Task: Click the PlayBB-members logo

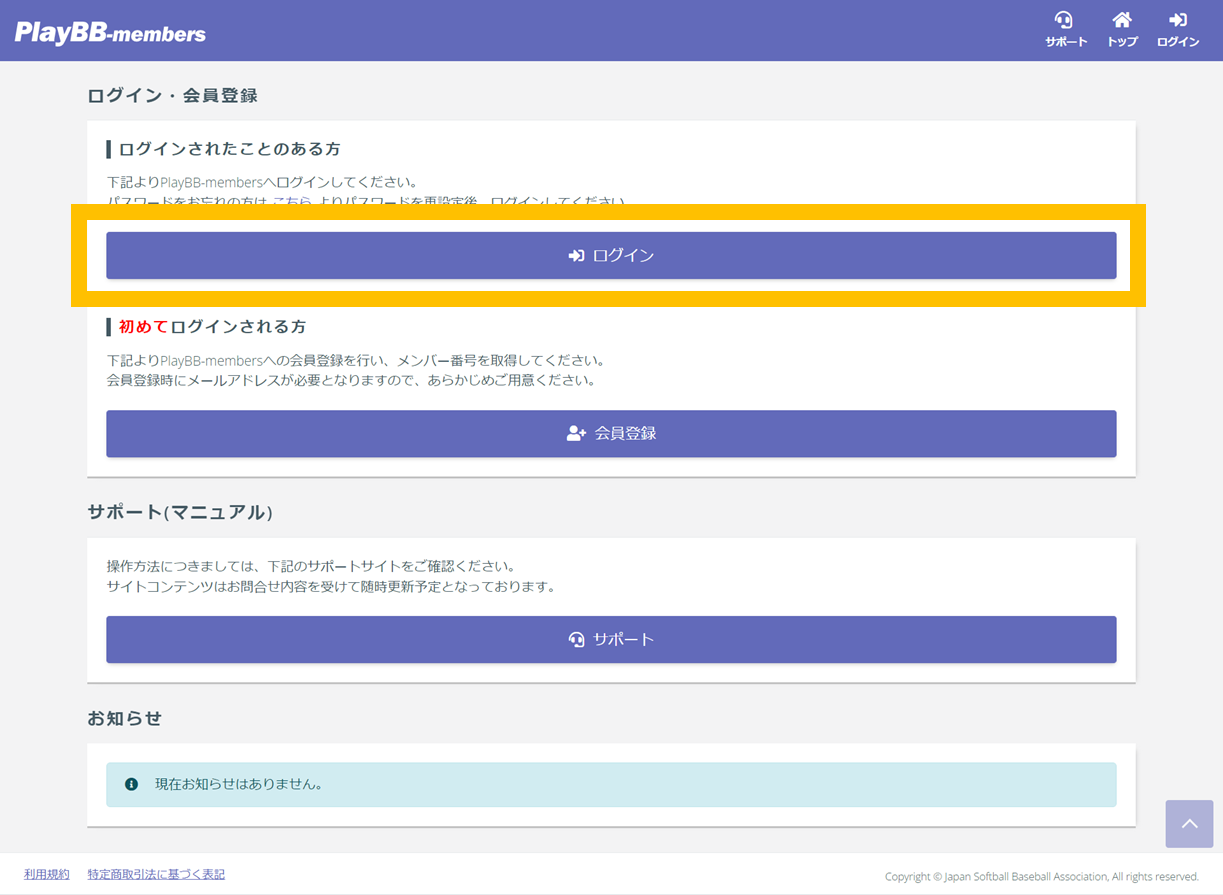Action: pyautogui.click(x=110, y=33)
